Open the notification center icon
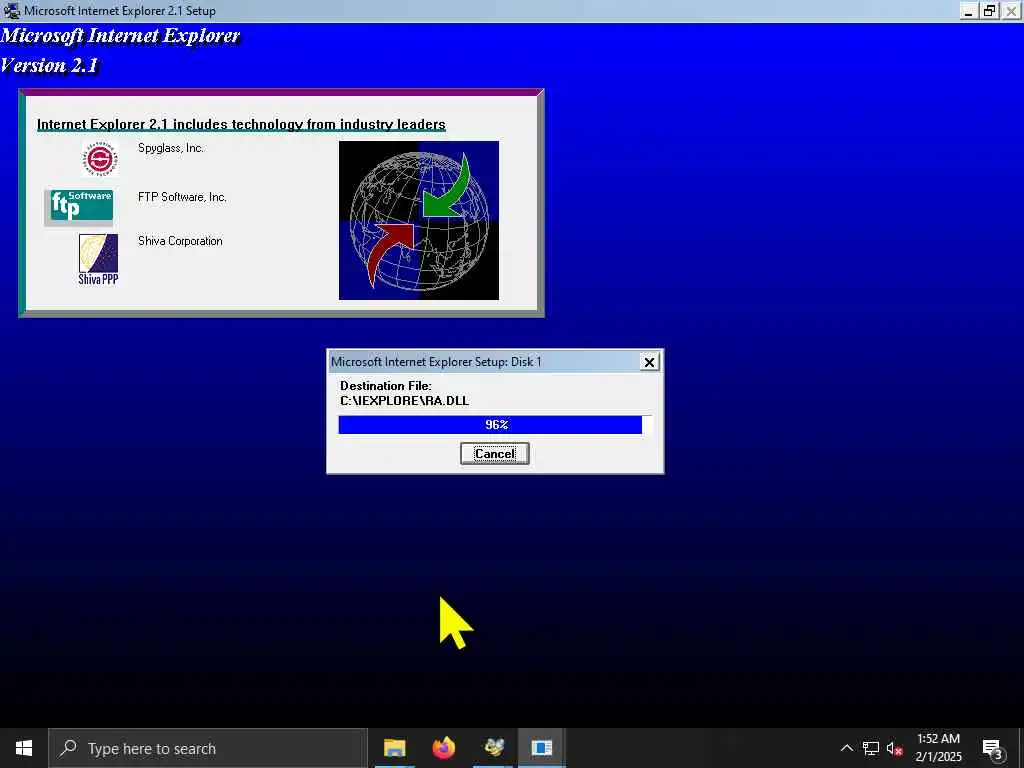This screenshot has height=768, width=1024. pos(993,748)
